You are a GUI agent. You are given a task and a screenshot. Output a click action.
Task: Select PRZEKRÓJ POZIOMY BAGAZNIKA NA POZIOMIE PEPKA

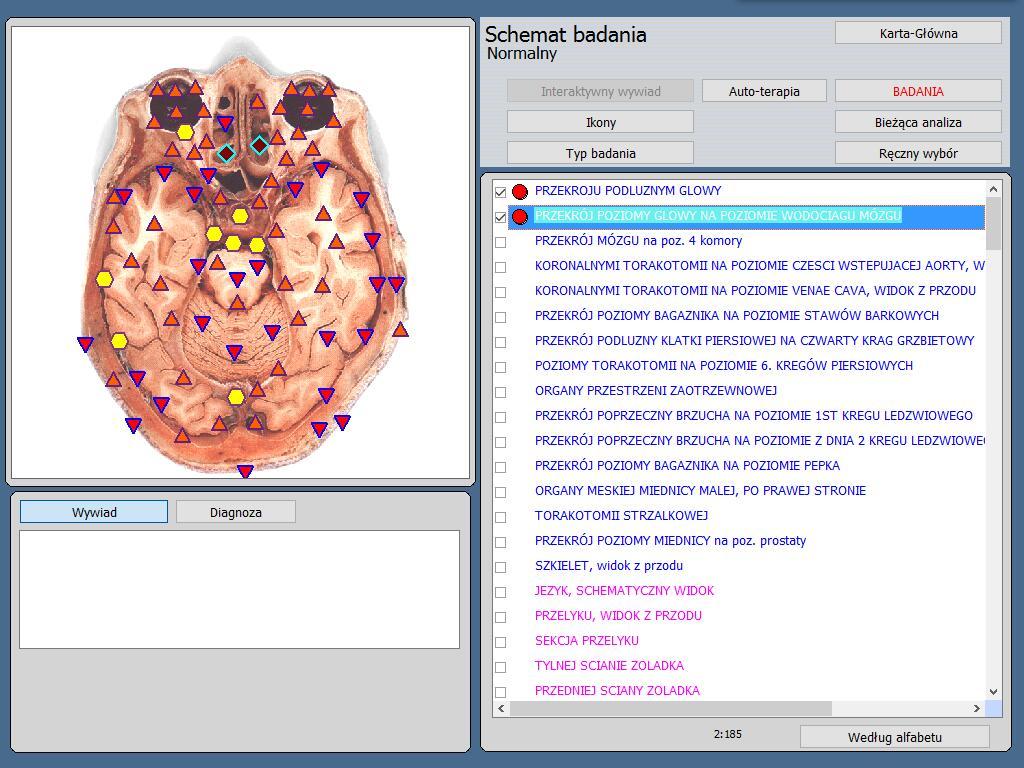pos(687,466)
